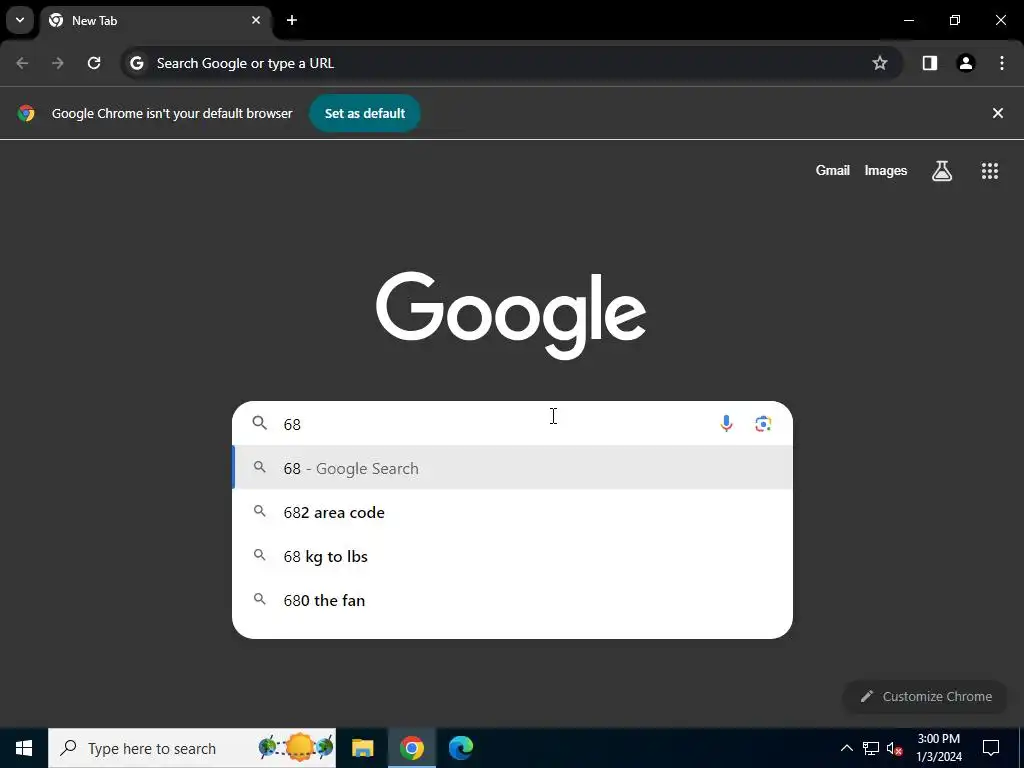Click the muted volume tray icon

pos(894,748)
